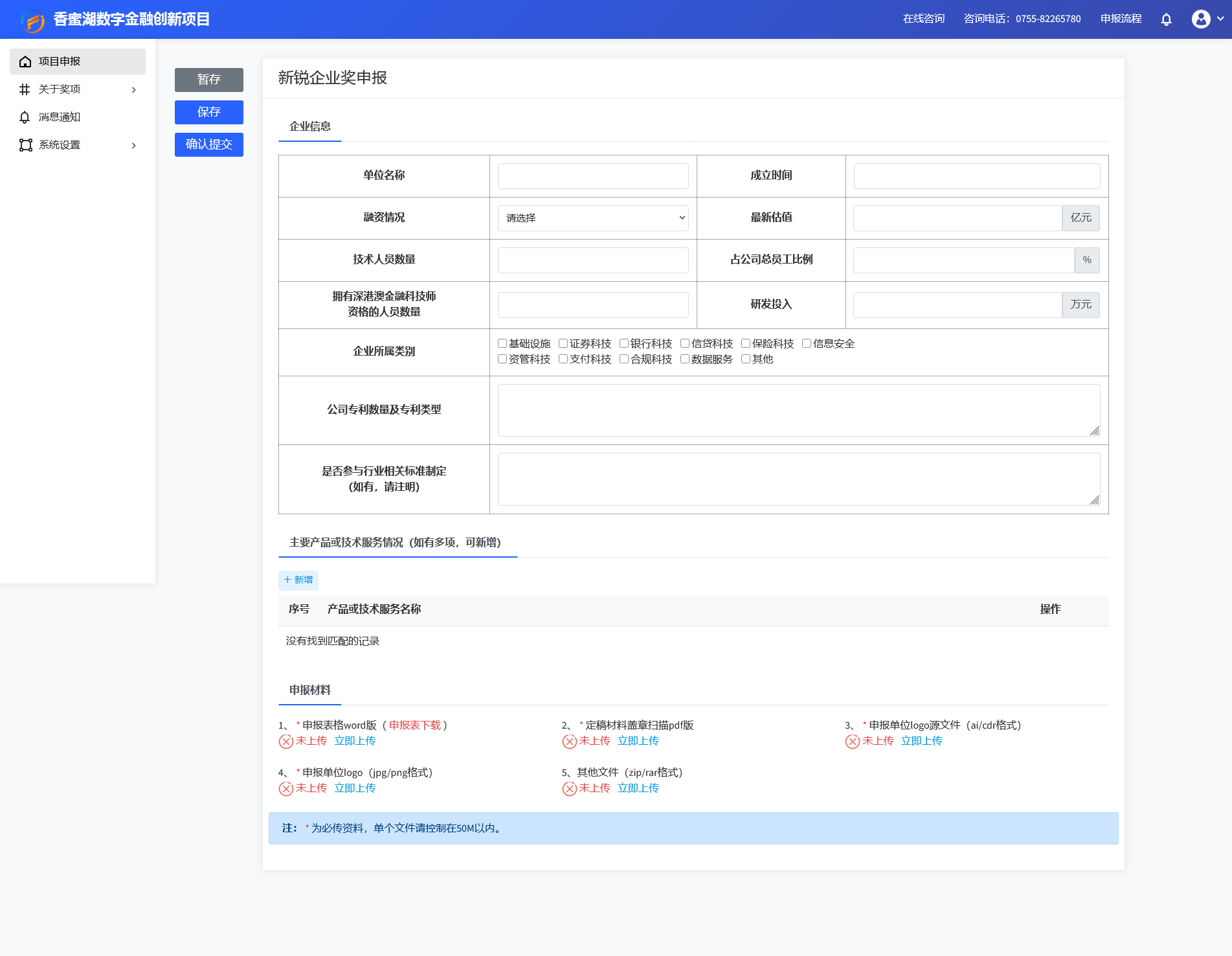Viewport: 1232px width, 956px height.
Task: Tick the 支付科技 category checkbox
Action: click(563, 359)
